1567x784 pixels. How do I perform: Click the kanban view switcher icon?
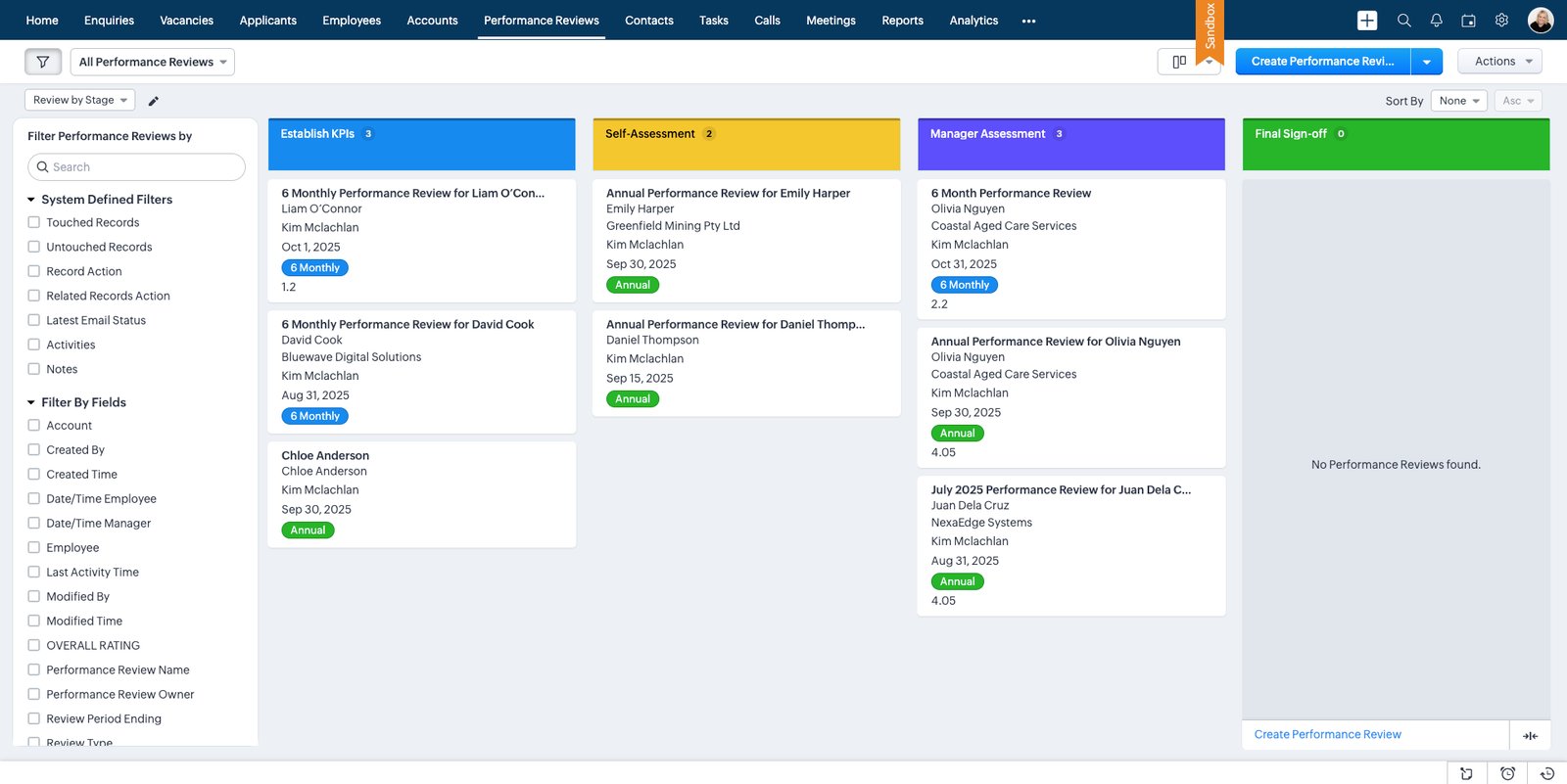coord(1179,62)
